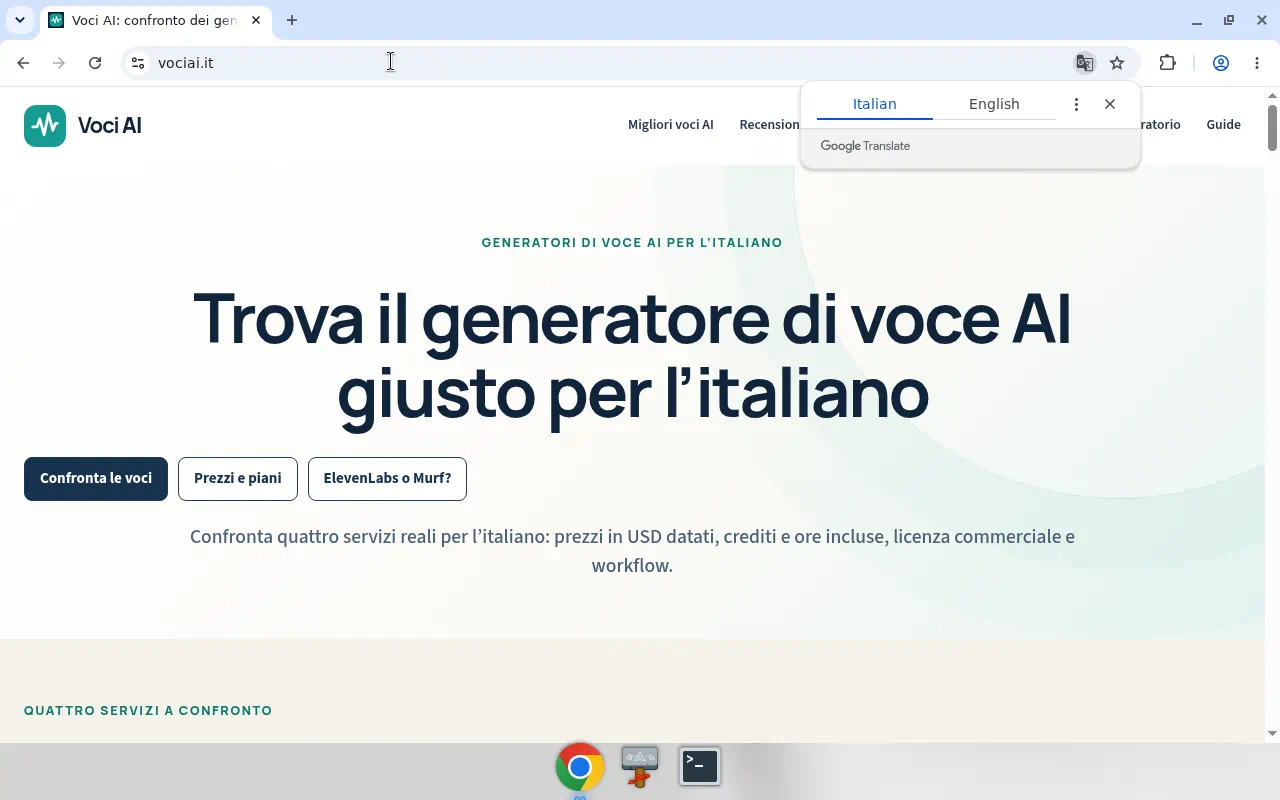1280x800 pixels.
Task: View site information icon beside vociai.it
Action: click(138, 63)
